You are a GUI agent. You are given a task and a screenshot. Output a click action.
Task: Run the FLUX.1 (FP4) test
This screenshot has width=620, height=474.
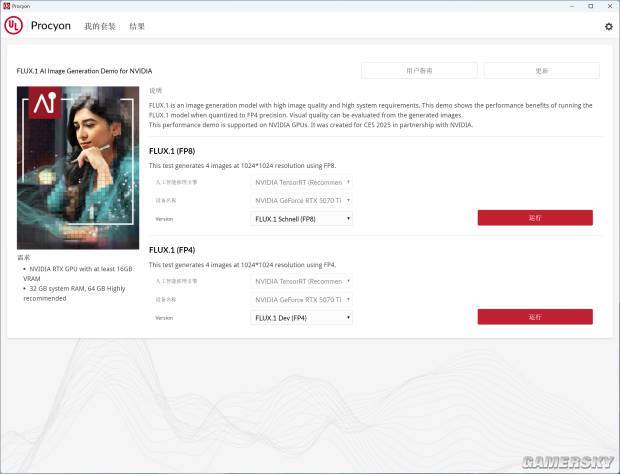(x=535, y=317)
